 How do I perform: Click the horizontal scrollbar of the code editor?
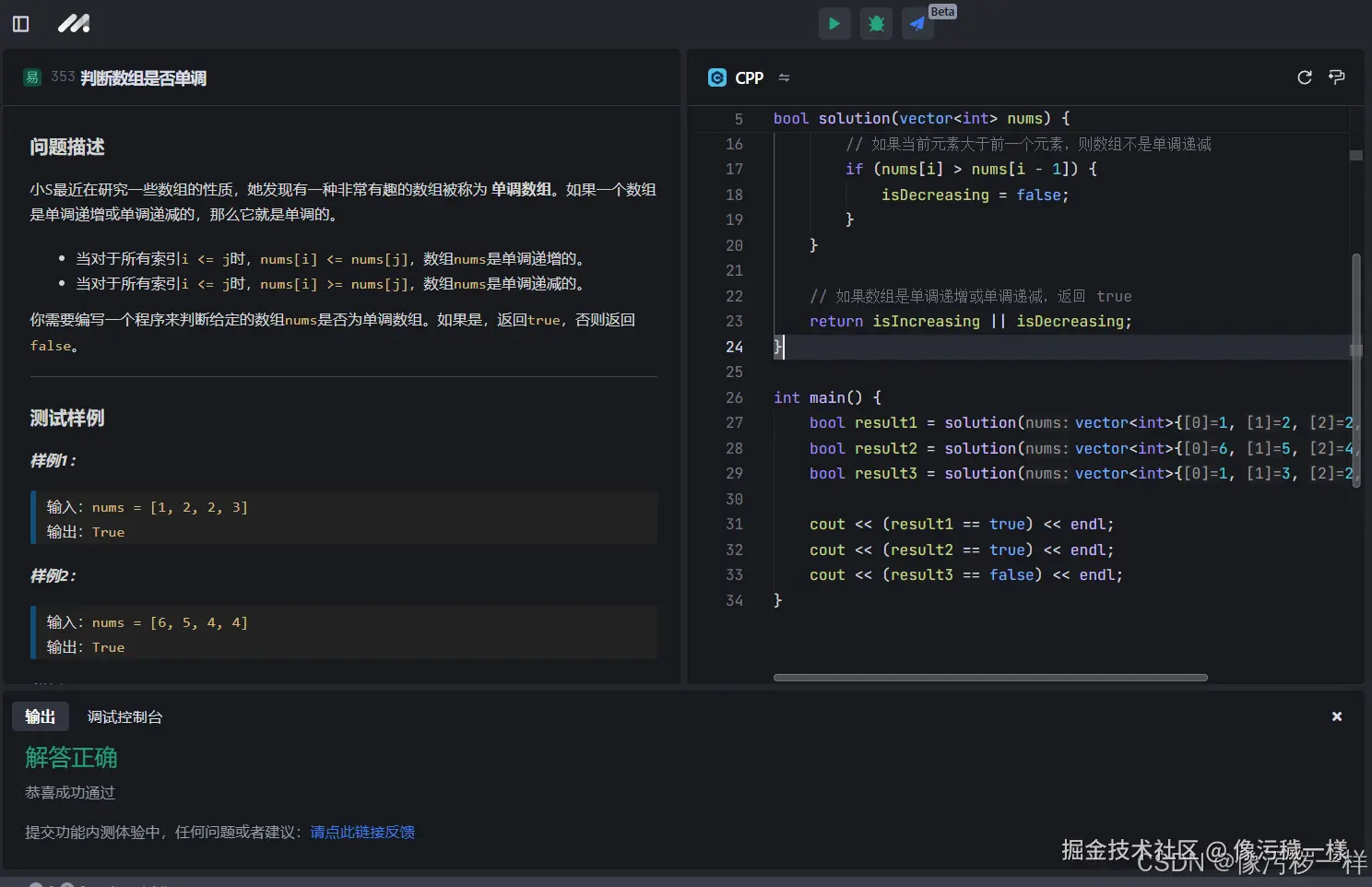click(x=990, y=678)
